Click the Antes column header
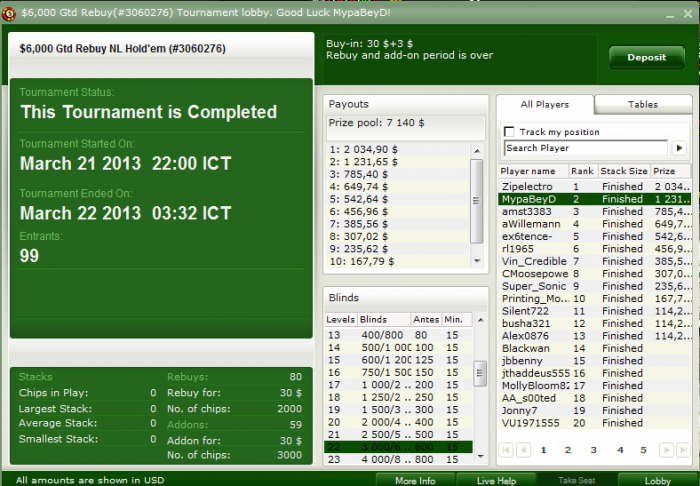This screenshot has height=486, width=700. point(426,320)
